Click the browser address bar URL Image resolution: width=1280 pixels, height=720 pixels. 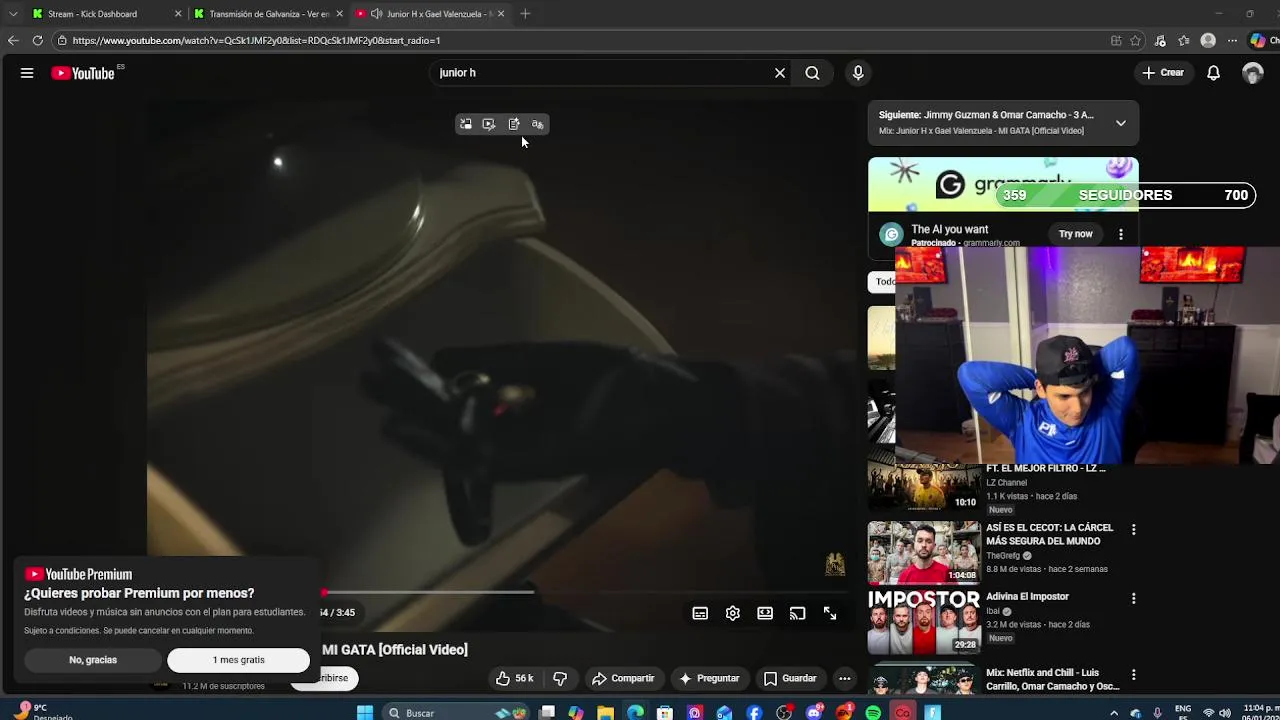click(256, 41)
